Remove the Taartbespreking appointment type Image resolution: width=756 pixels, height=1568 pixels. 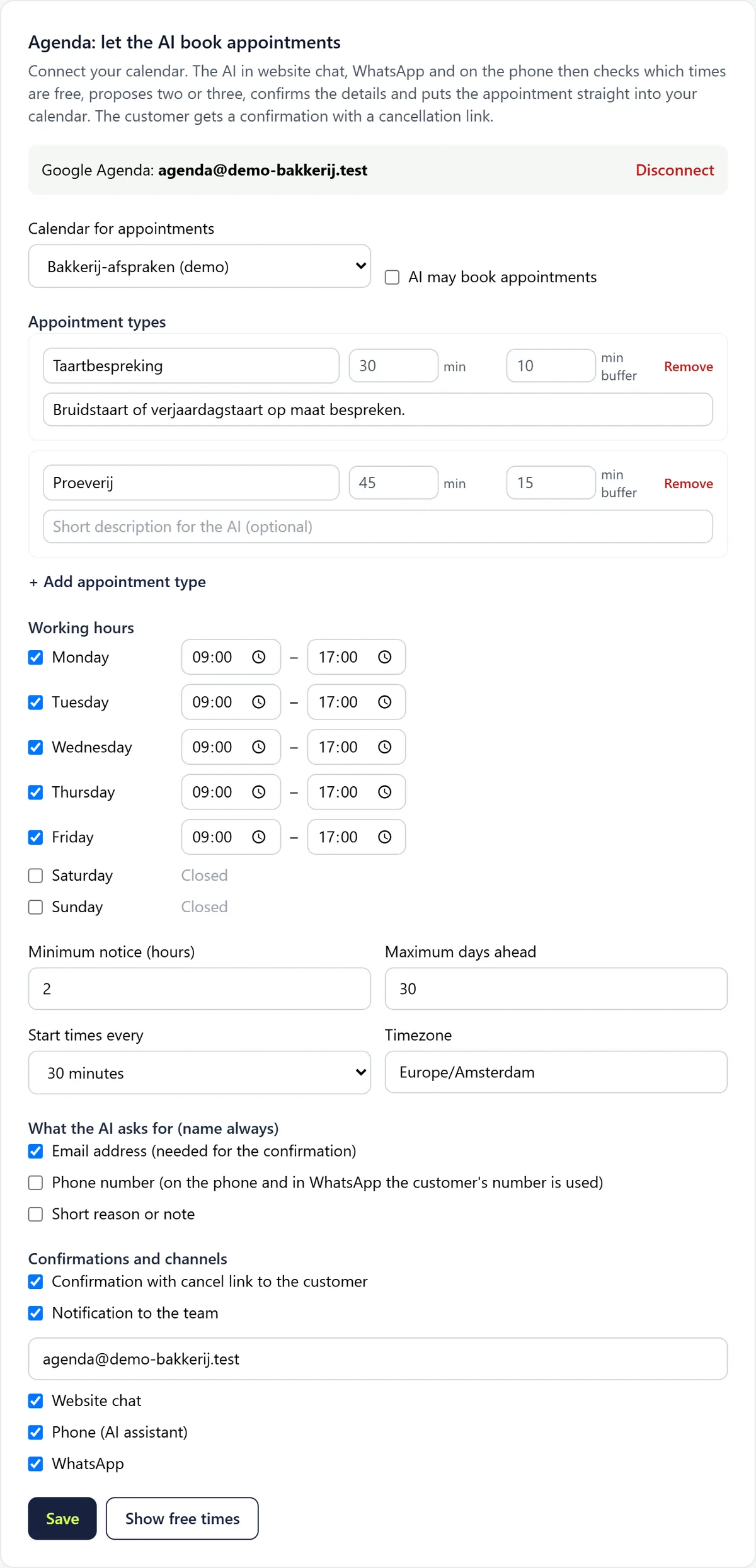click(689, 367)
